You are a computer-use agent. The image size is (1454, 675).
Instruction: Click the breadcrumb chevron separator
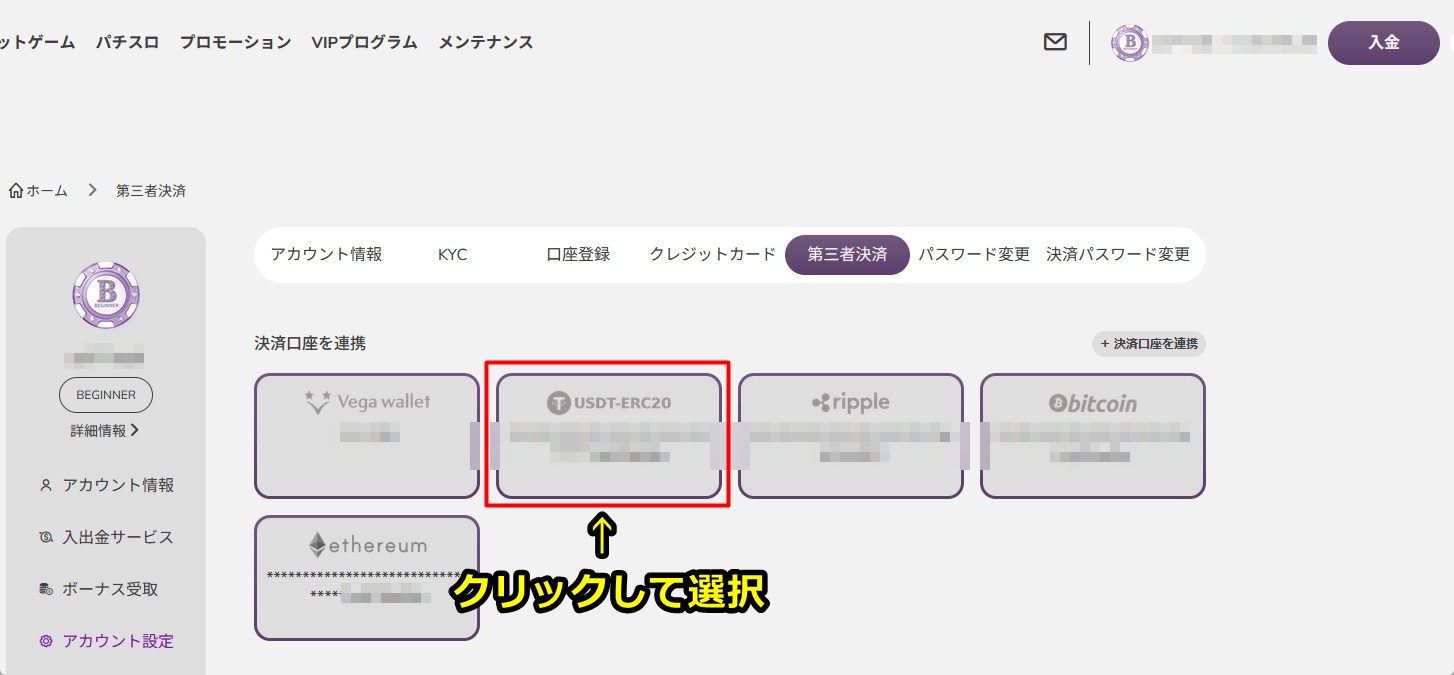[92, 190]
